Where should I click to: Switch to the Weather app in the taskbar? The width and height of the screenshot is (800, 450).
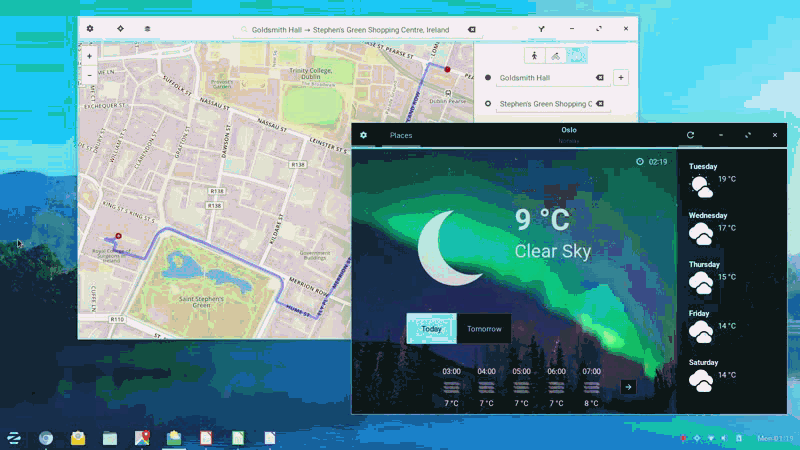[x=174, y=438]
